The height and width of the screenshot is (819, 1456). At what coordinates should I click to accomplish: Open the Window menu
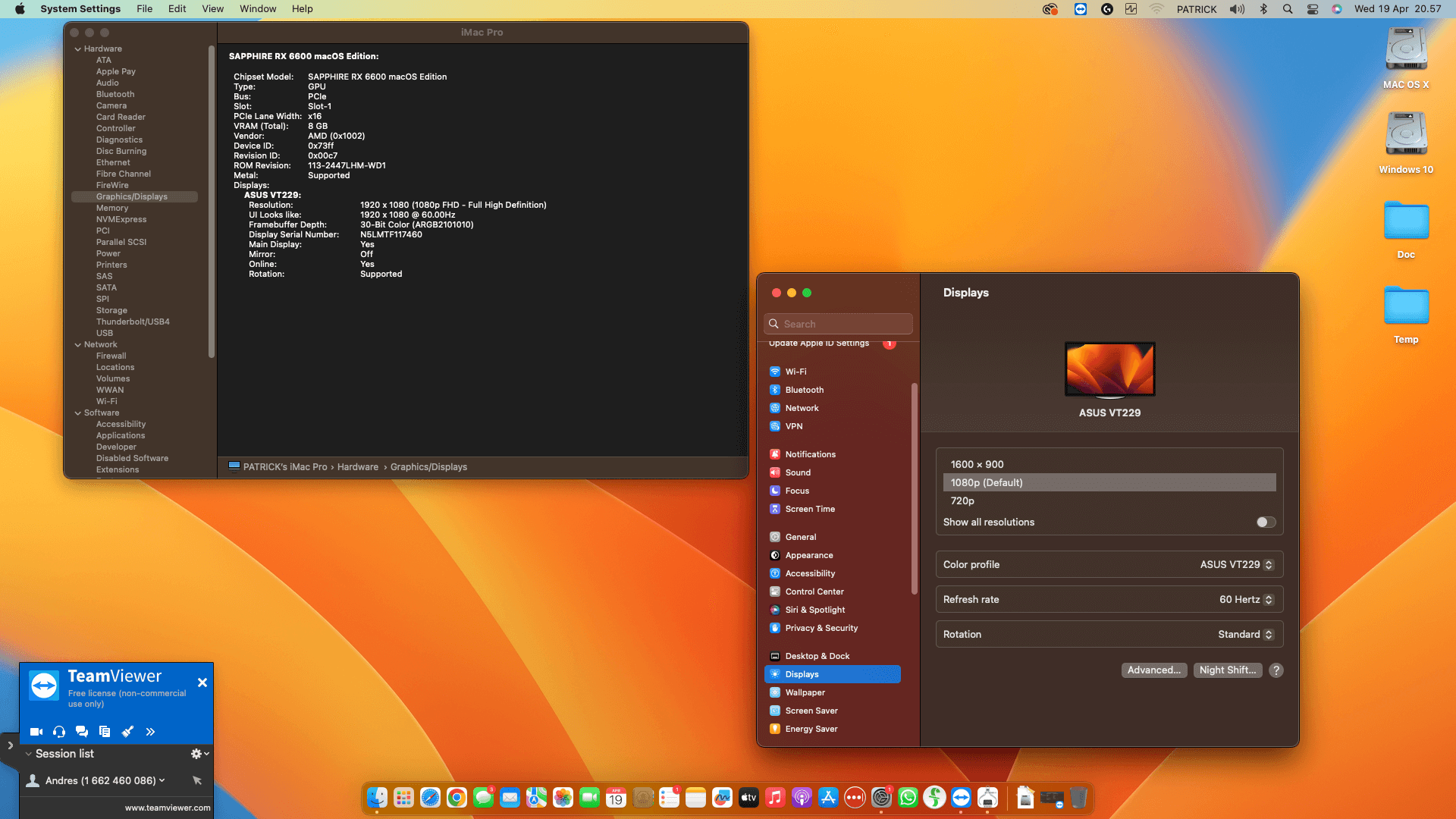coord(258,9)
